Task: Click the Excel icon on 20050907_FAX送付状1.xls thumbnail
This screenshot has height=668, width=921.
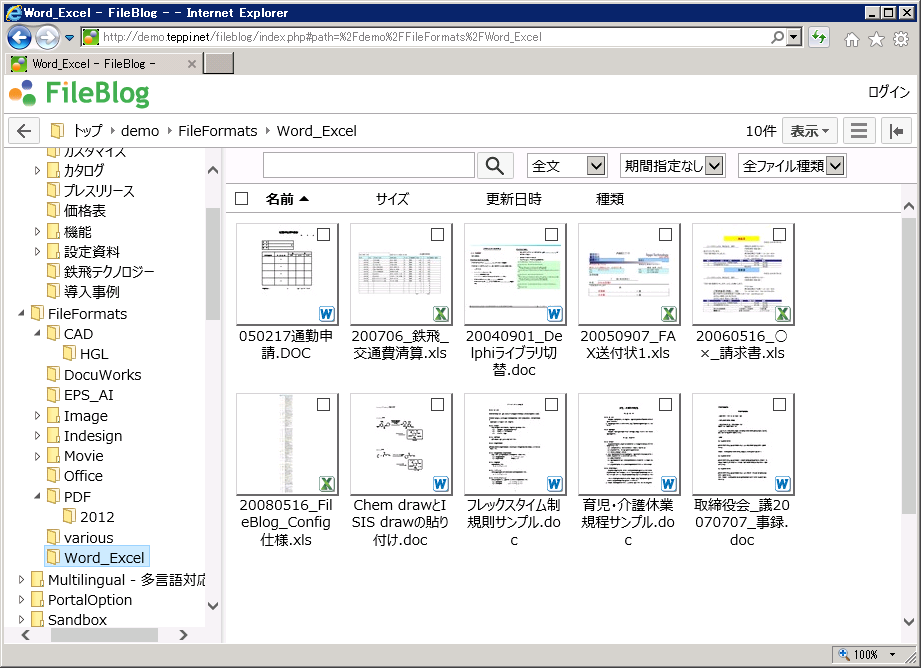Action: click(x=668, y=314)
